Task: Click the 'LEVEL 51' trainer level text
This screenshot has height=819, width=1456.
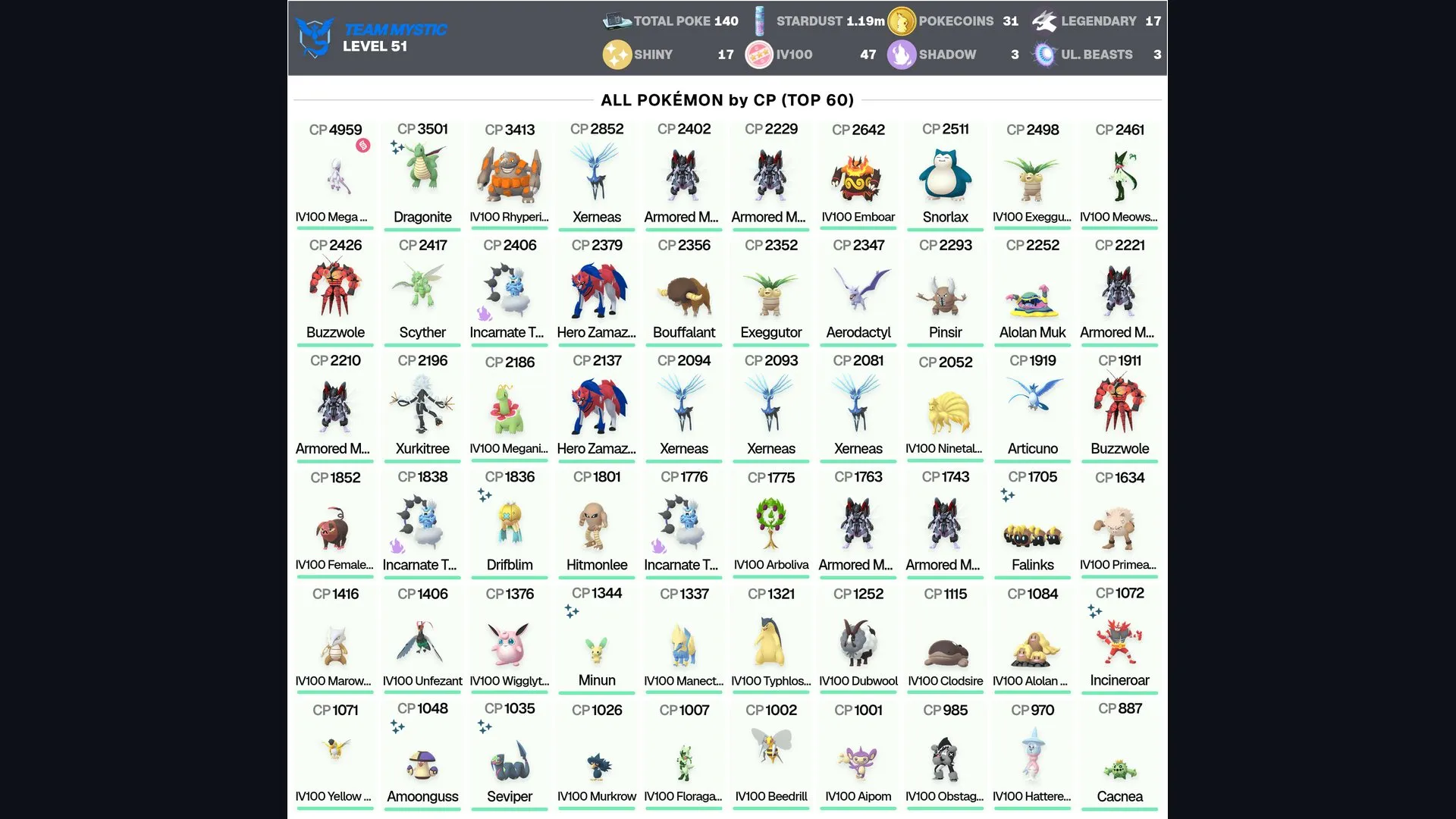Action: [375, 46]
